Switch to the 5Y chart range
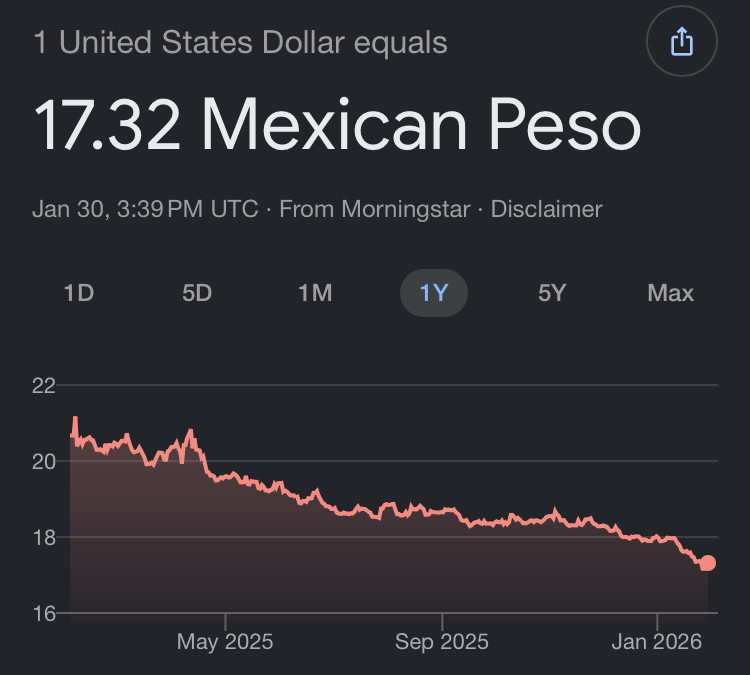Screen dimensions: 750x675 (552, 293)
